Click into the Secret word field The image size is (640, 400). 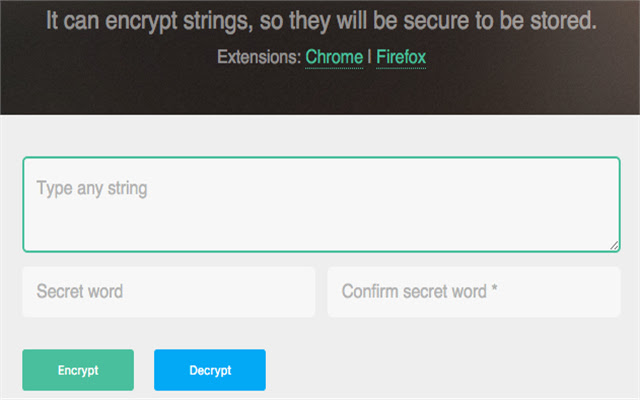click(168, 292)
